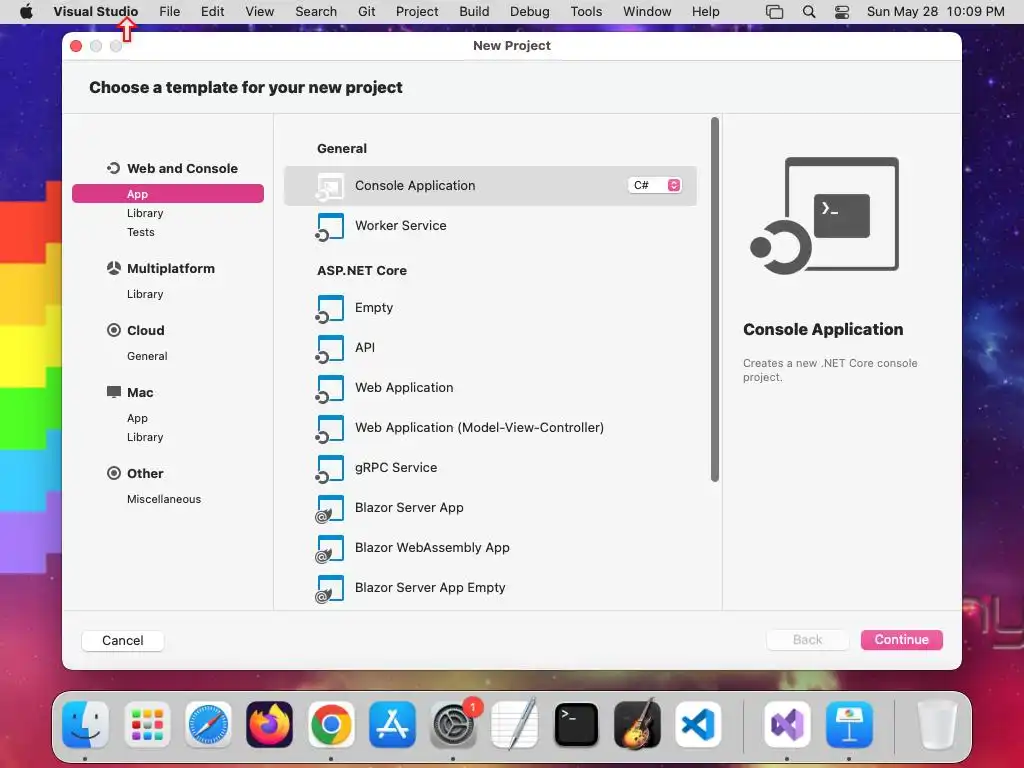
Task: Click the Console Application preview image
Action: (824, 216)
